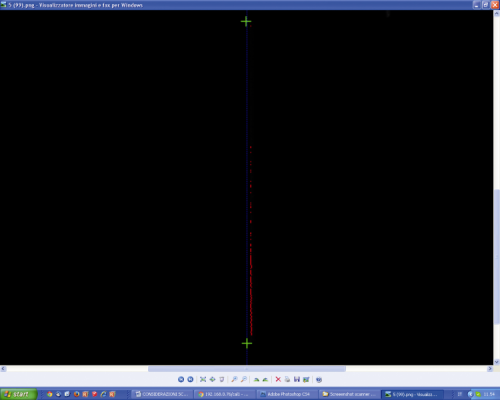Click the bottom green cross marker in the image
Viewport: 500px width, 400px height.
point(247,343)
